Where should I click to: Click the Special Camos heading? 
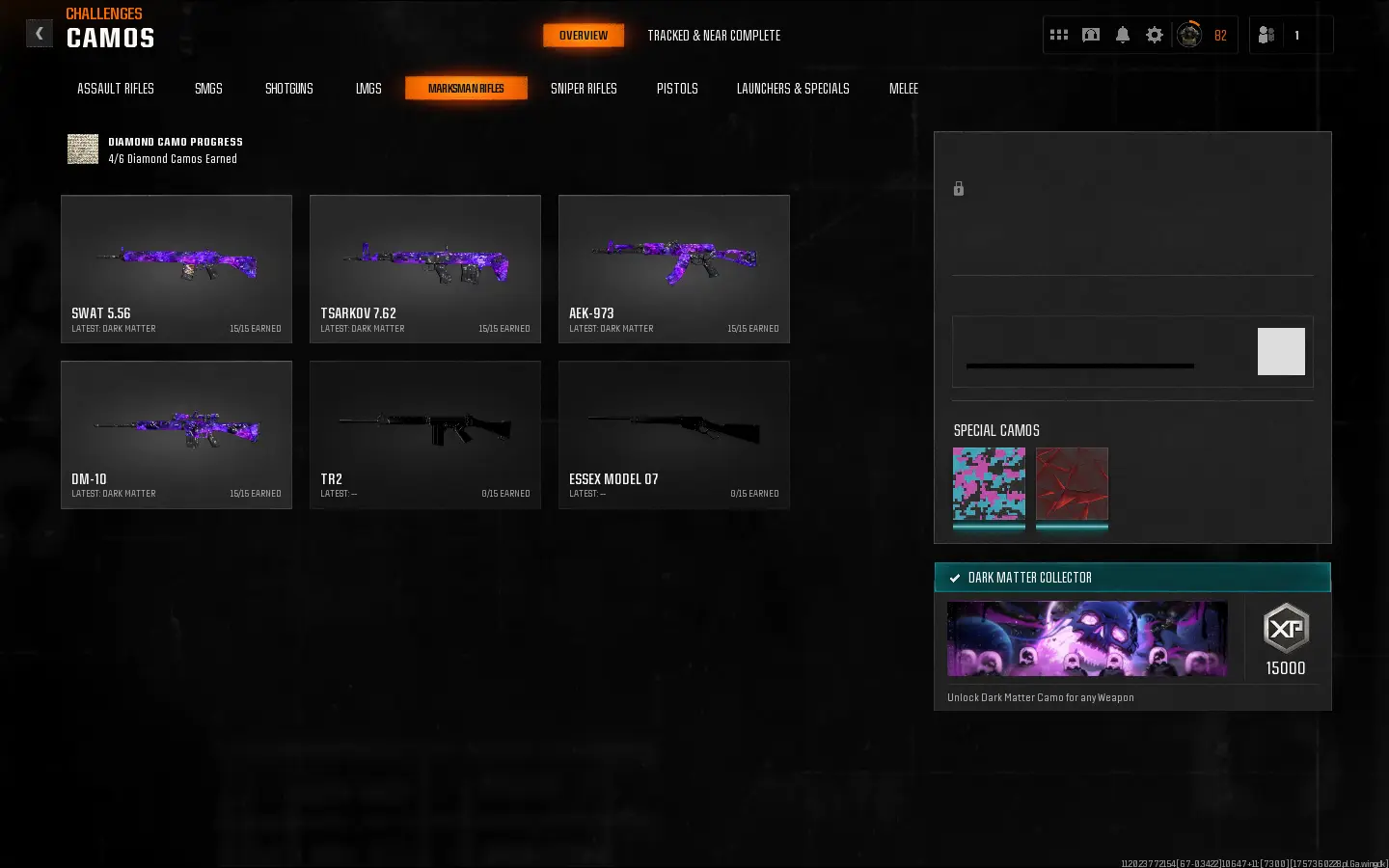[x=996, y=430]
